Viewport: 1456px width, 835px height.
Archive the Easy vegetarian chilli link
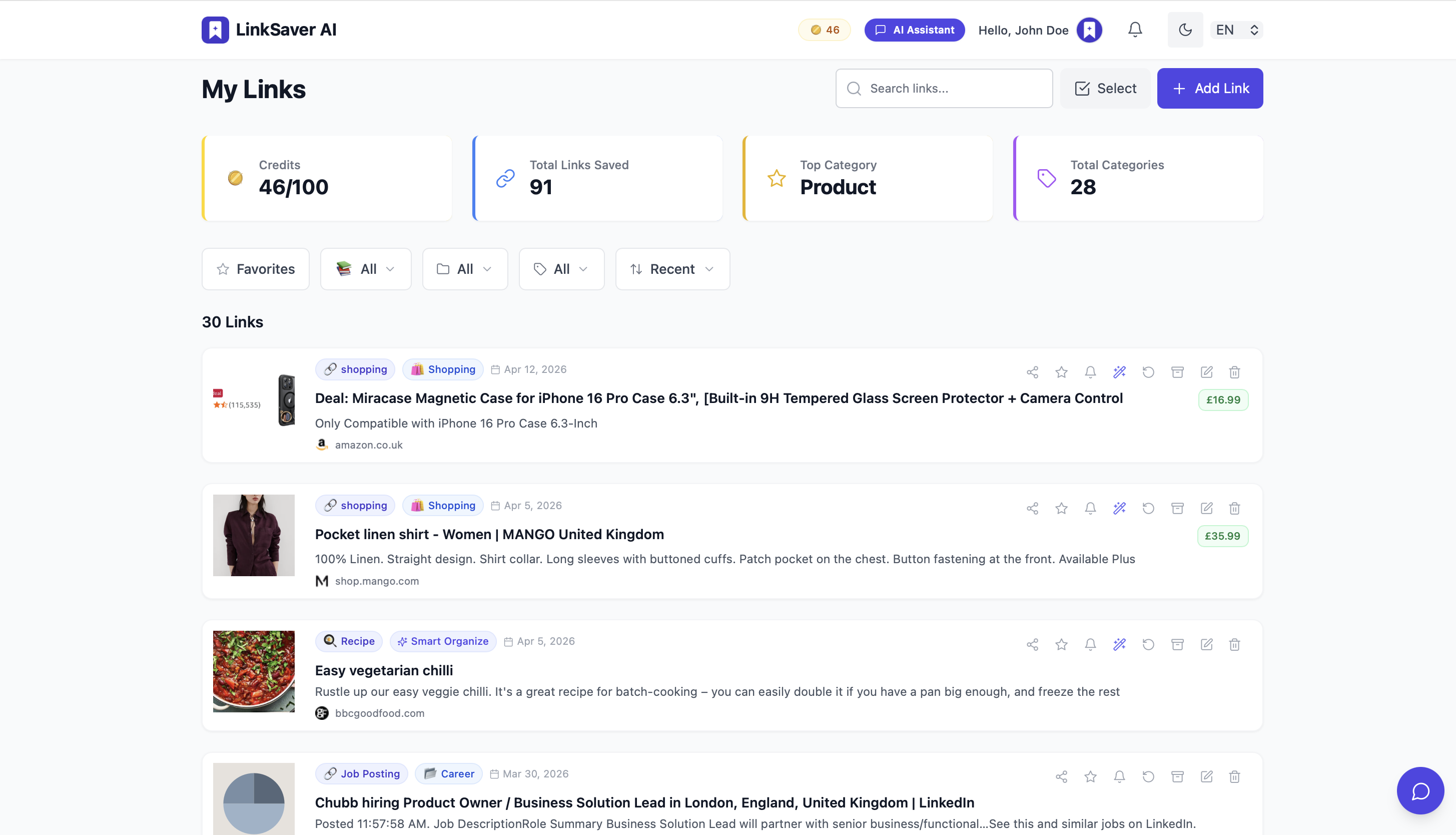(1177, 644)
